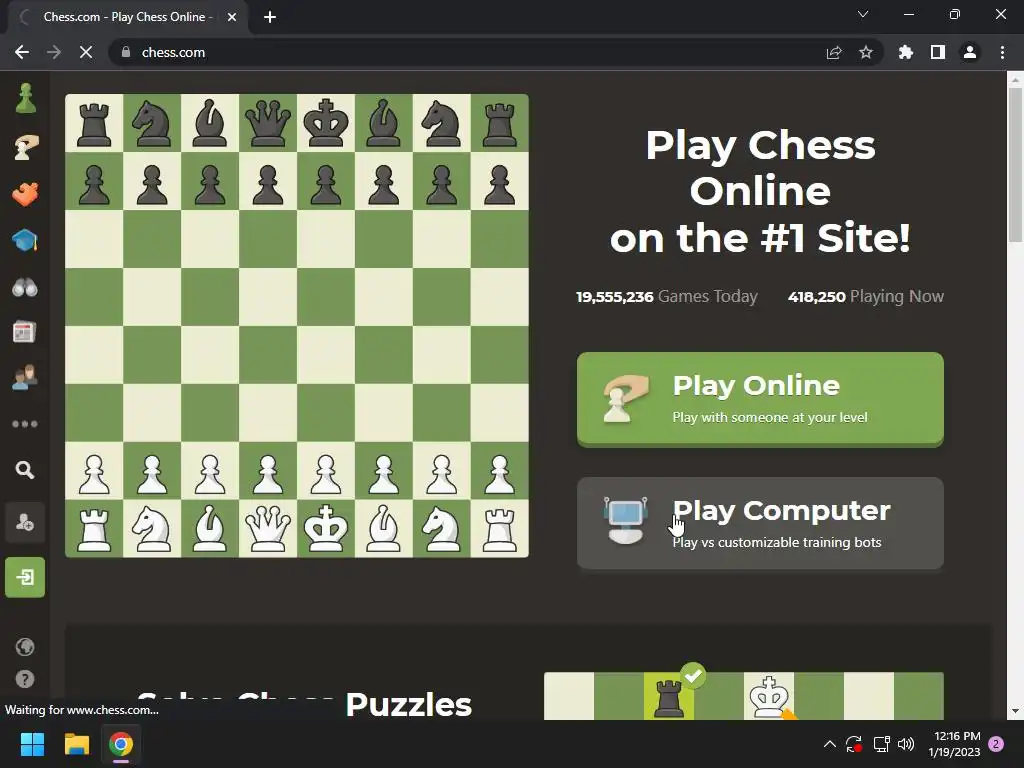Open the Help question mark icon
The height and width of the screenshot is (768, 1024).
[25, 679]
